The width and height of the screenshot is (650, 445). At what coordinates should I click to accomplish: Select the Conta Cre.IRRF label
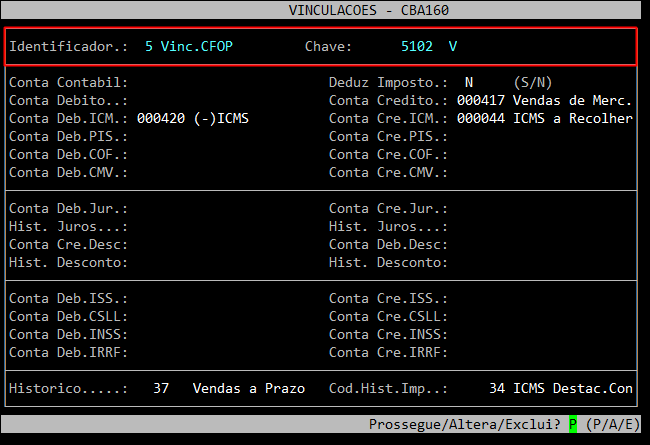click(x=388, y=352)
